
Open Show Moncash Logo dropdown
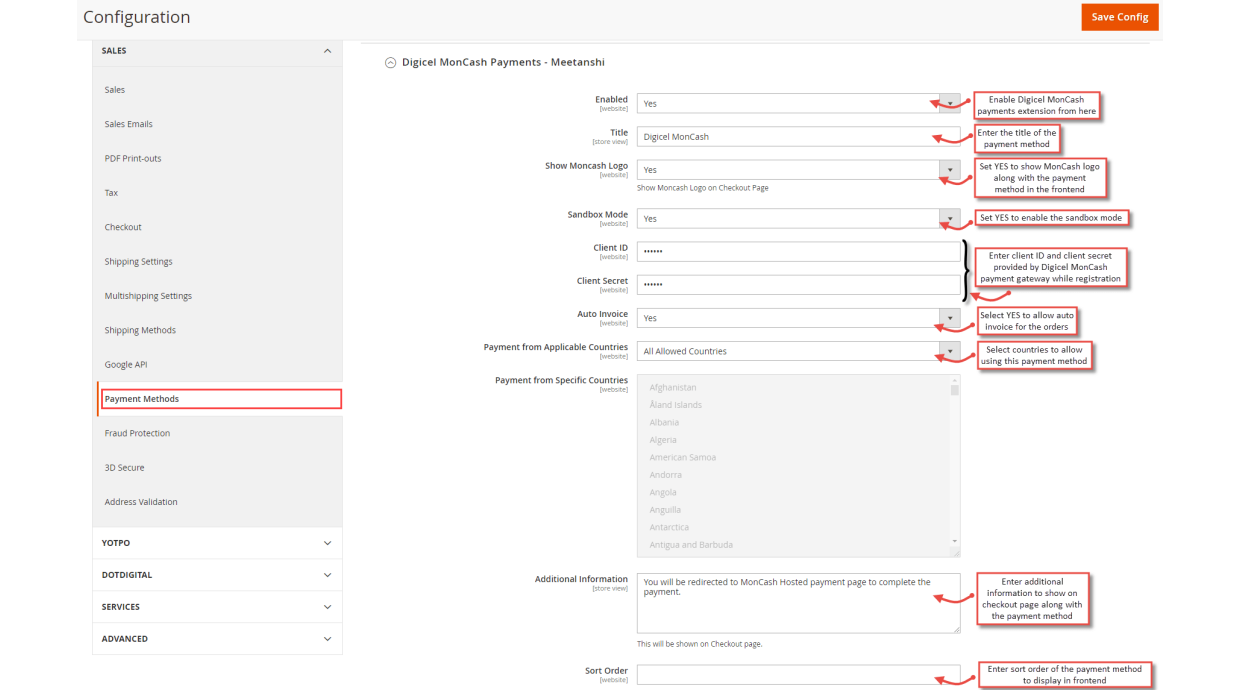[798, 170]
